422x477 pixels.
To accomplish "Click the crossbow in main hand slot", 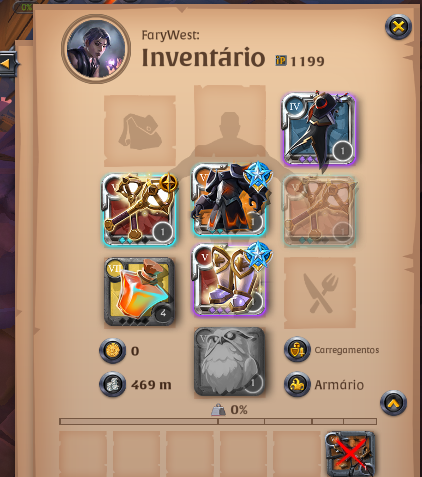I will (139, 210).
